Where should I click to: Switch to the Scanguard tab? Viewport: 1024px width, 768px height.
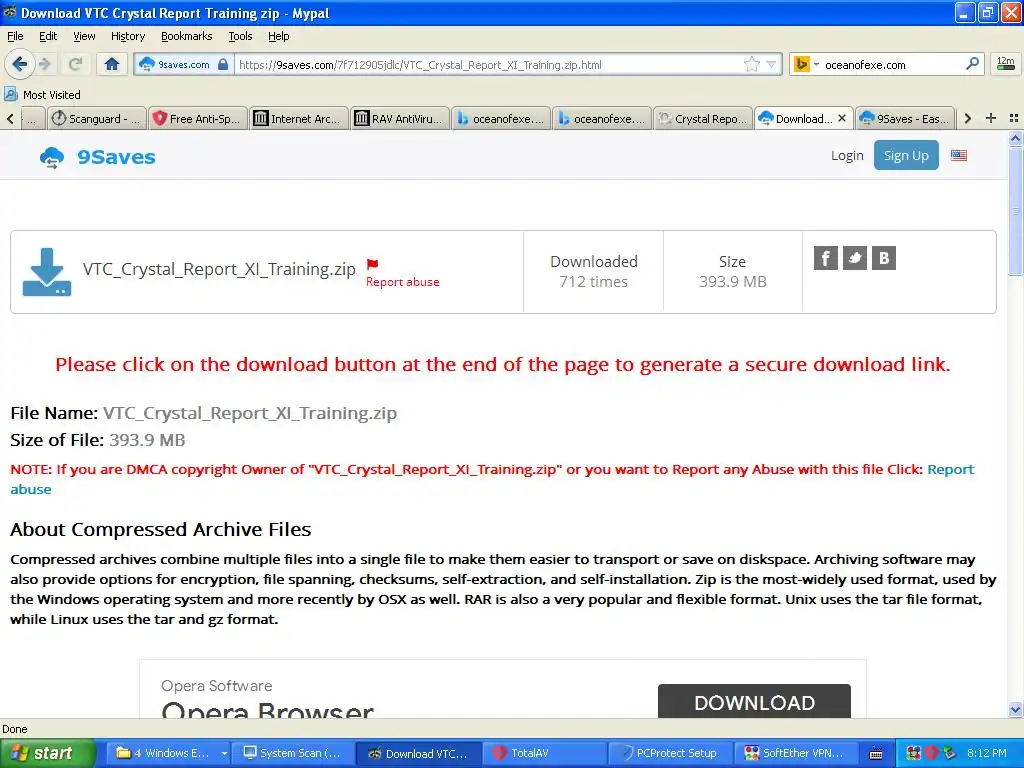point(97,119)
